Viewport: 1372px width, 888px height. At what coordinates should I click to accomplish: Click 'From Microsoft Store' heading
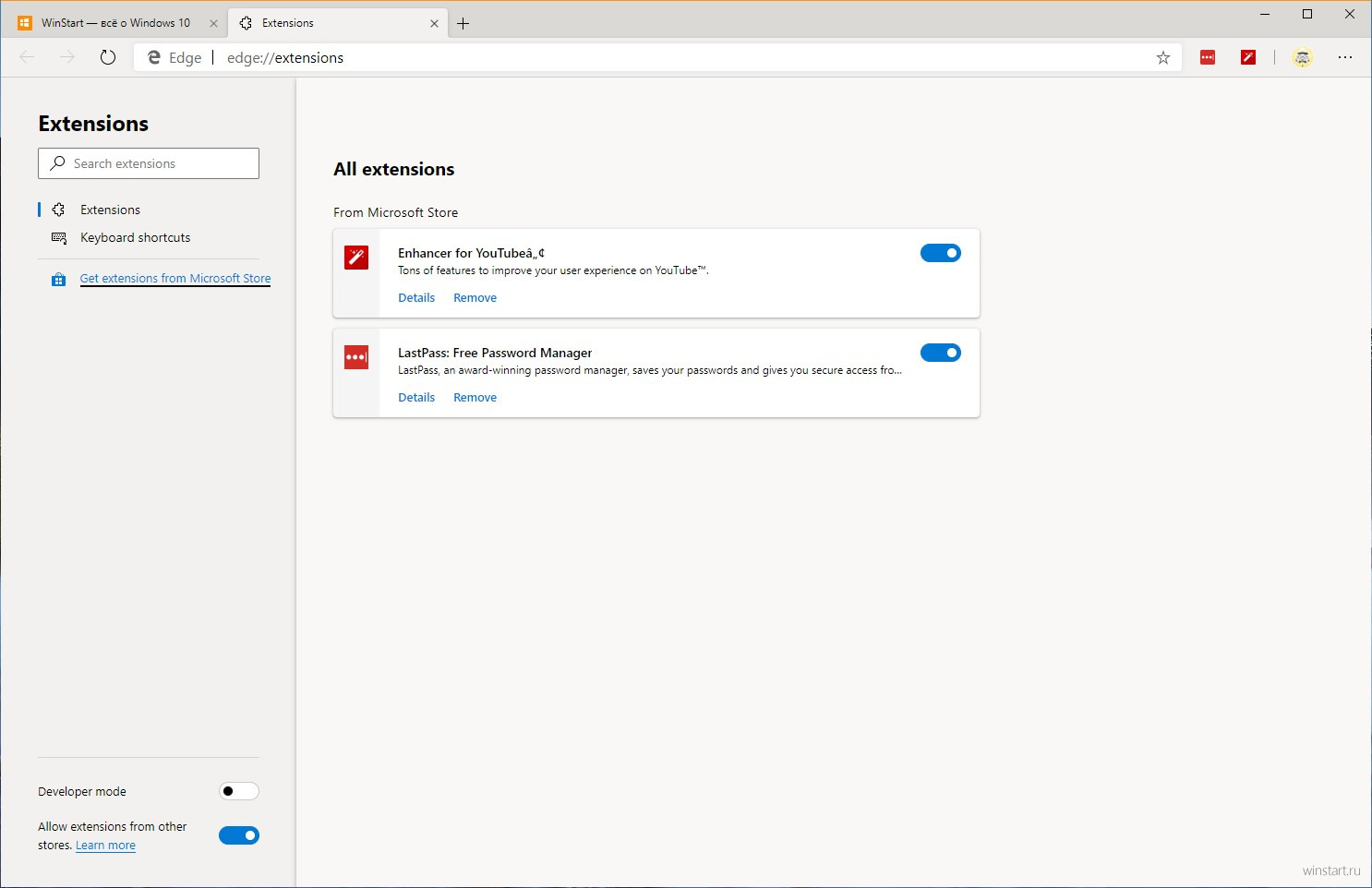395,212
